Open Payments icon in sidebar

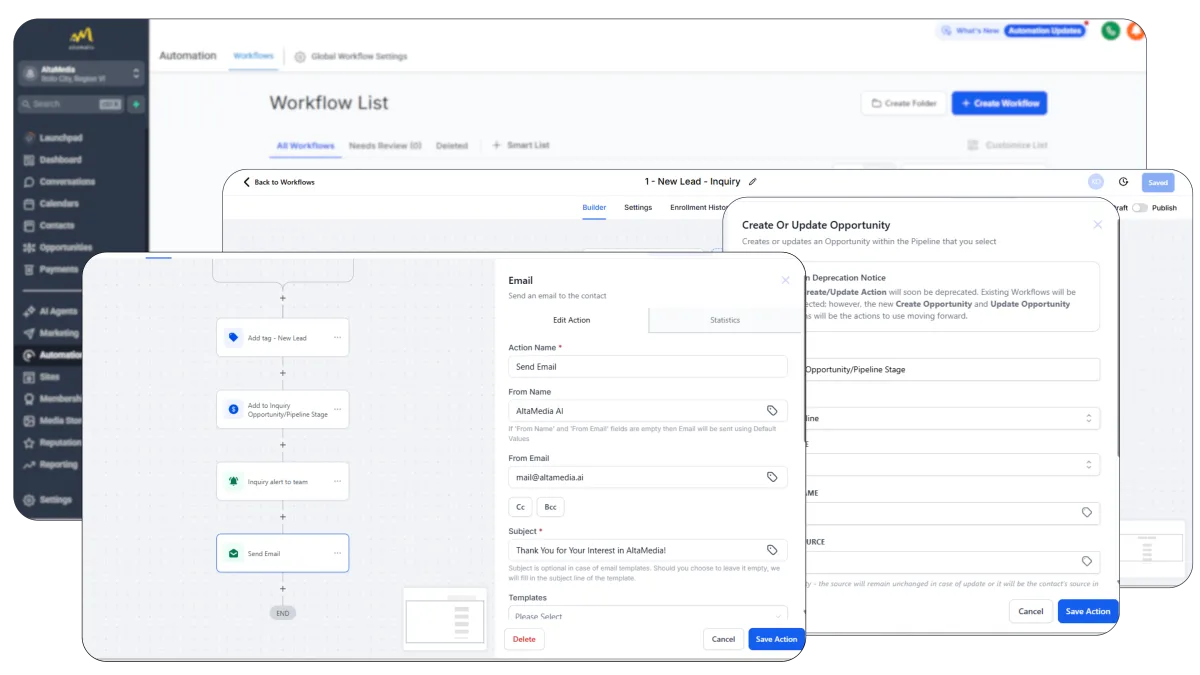(x=30, y=270)
